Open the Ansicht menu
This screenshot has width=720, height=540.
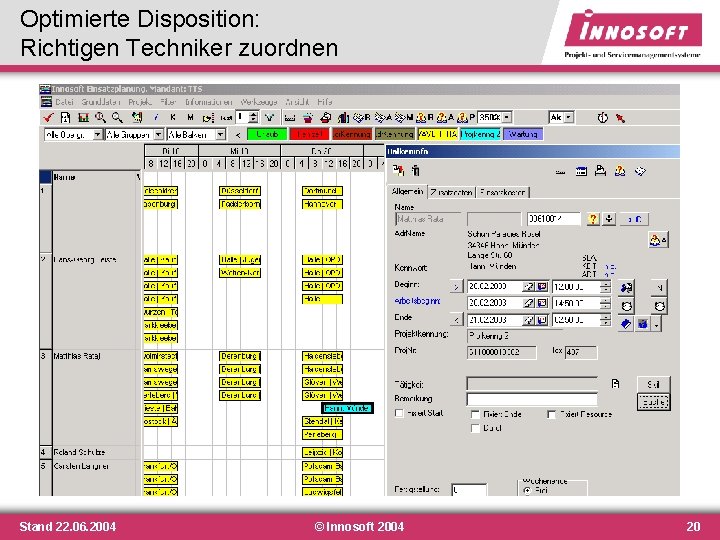click(298, 102)
